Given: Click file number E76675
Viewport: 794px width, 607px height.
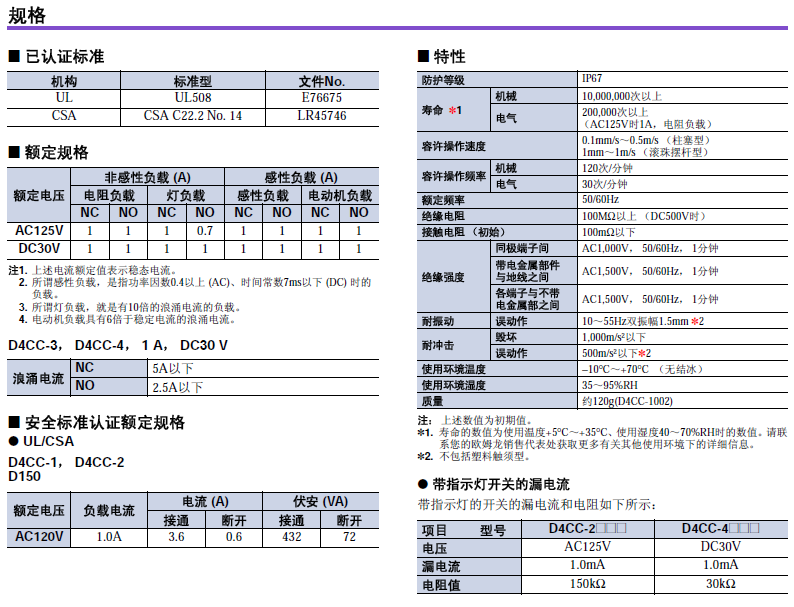Looking at the screenshot, I should (x=321, y=98).
